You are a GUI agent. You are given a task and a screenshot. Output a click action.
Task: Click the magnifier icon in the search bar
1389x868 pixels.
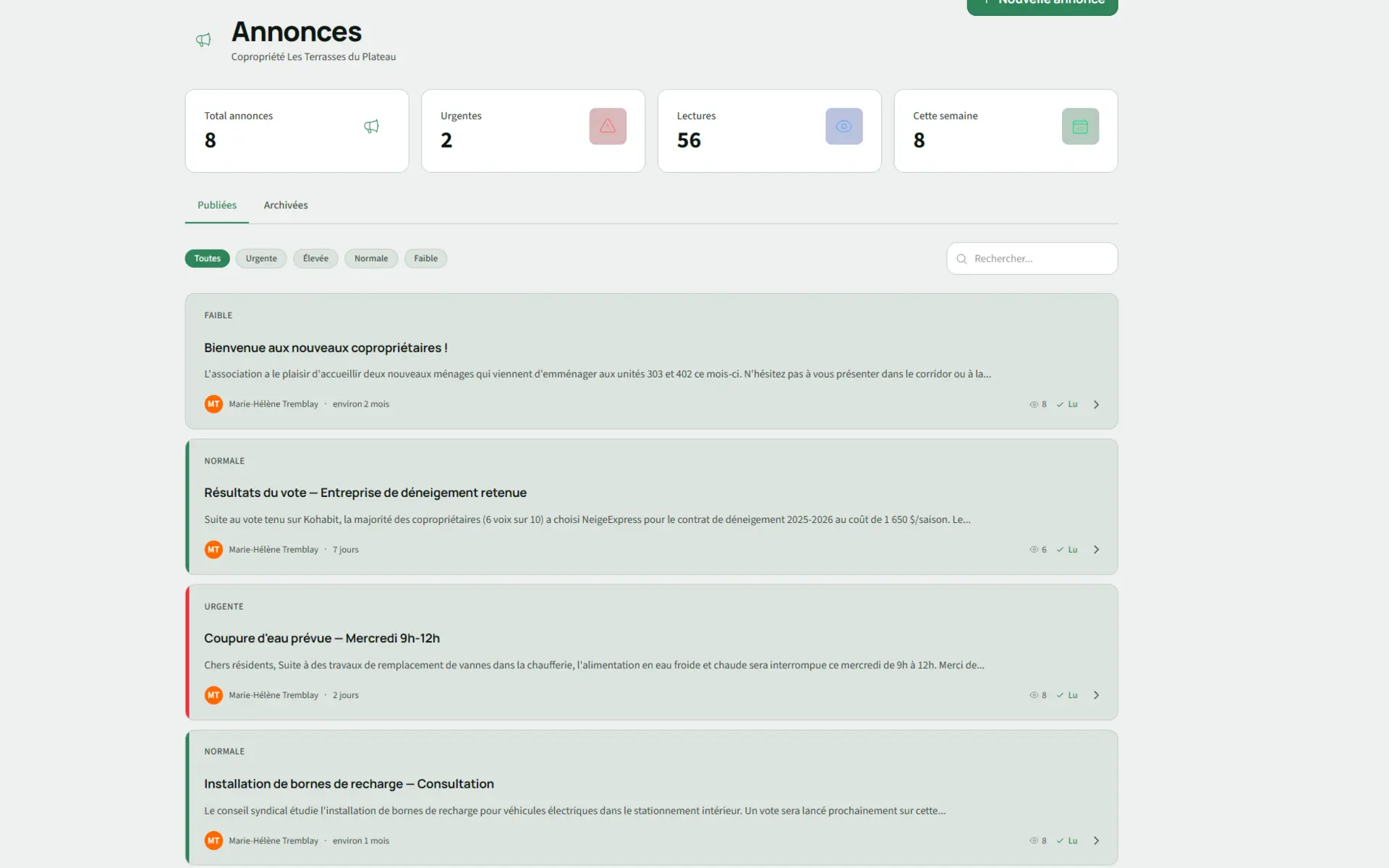961,259
